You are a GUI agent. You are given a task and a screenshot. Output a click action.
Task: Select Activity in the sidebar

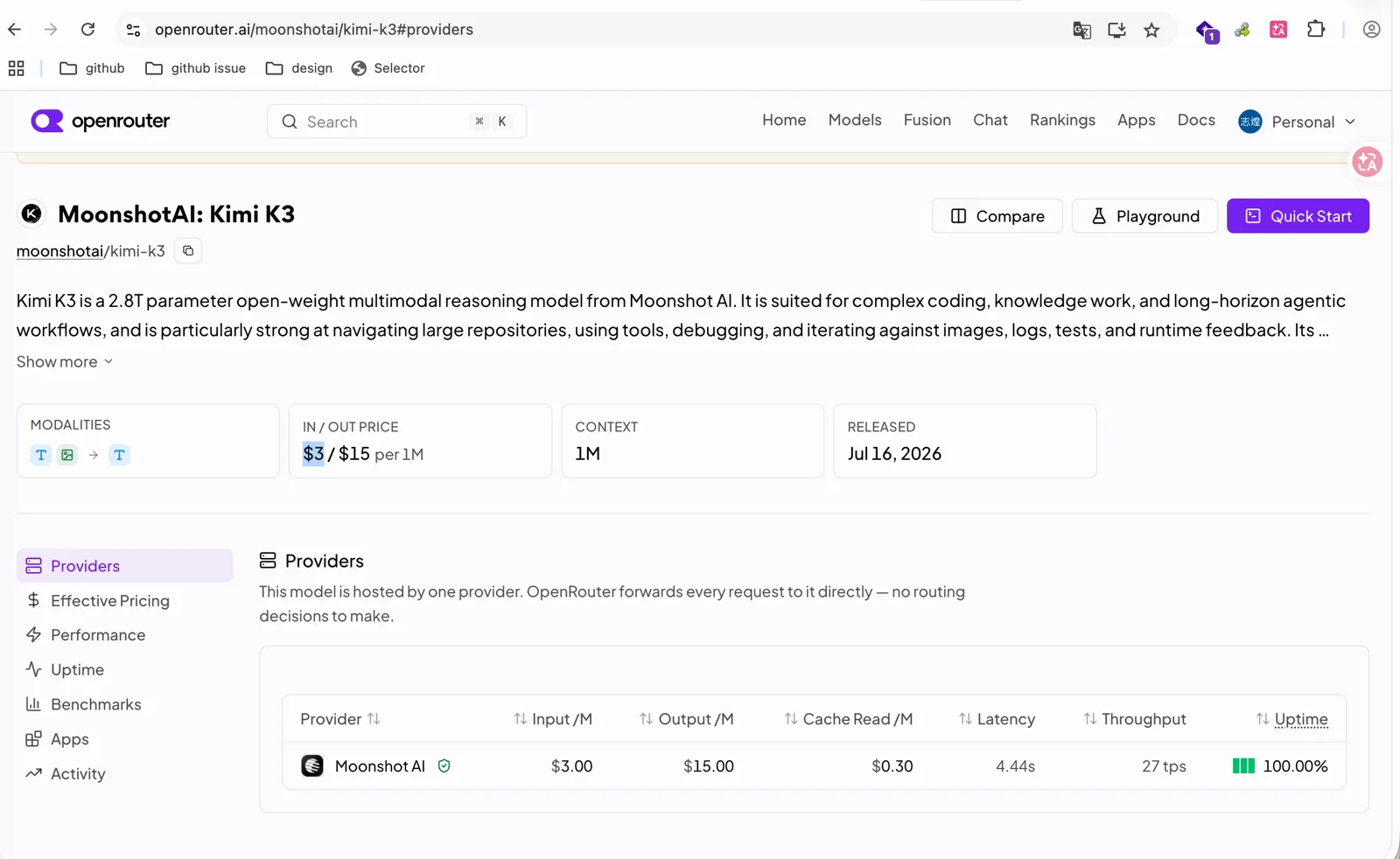(x=125, y=774)
